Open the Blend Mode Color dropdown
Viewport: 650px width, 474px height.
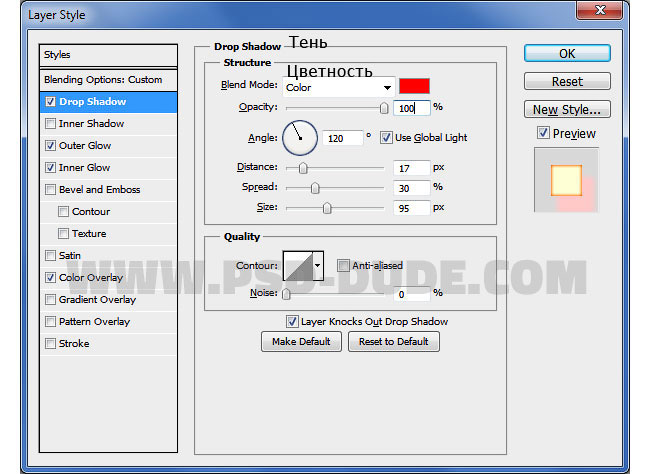(x=338, y=88)
